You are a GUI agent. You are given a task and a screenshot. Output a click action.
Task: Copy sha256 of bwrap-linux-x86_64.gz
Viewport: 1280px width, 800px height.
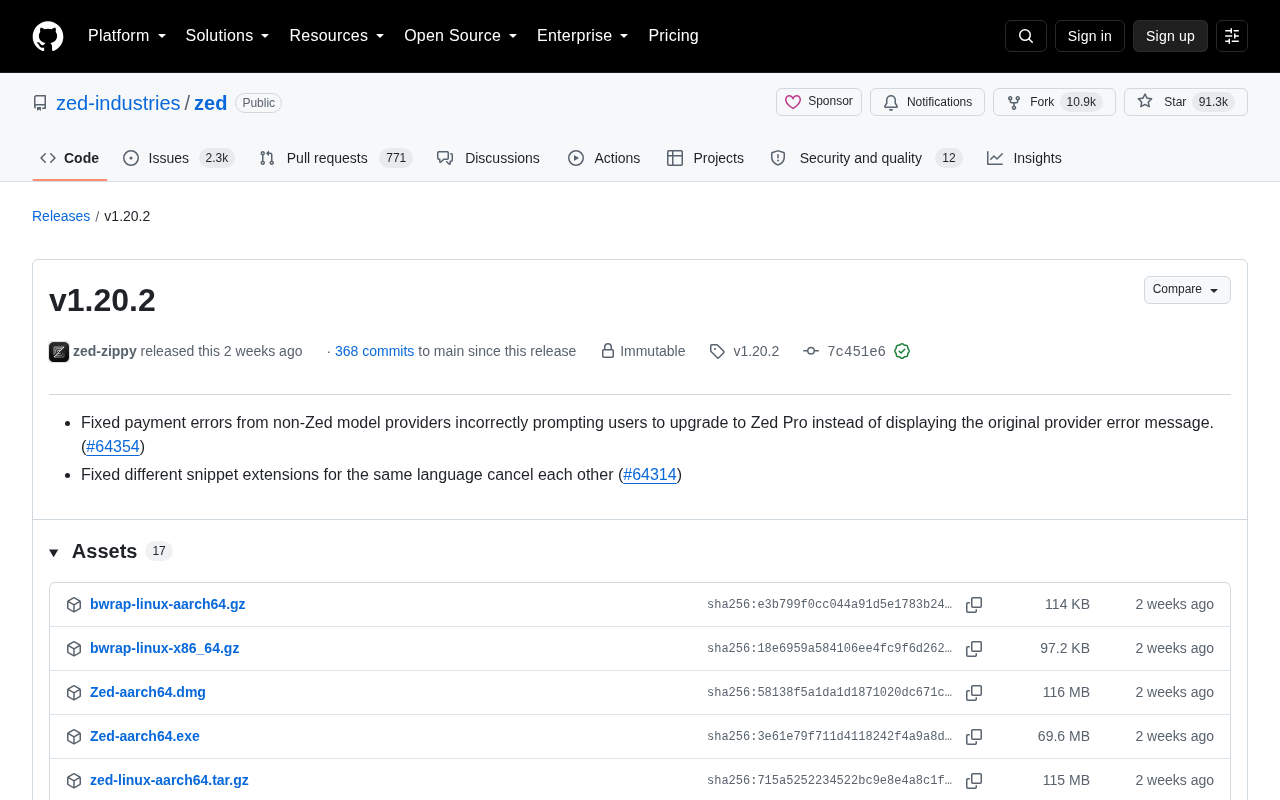974,649
